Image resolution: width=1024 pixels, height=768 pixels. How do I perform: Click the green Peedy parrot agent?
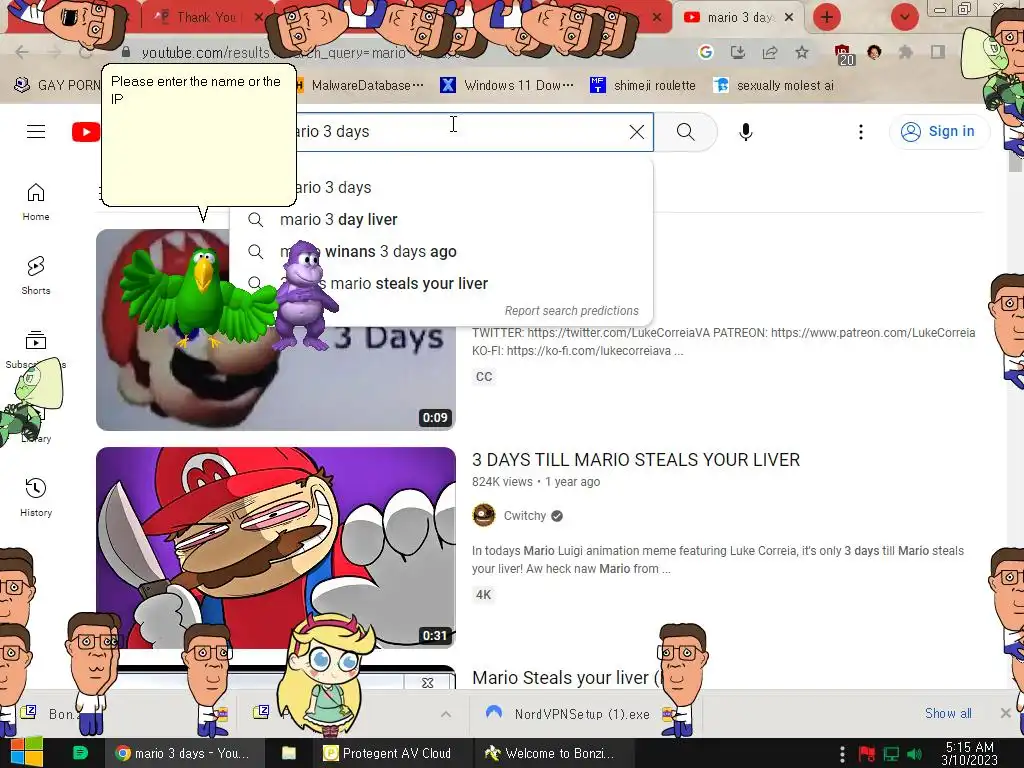(199, 297)
